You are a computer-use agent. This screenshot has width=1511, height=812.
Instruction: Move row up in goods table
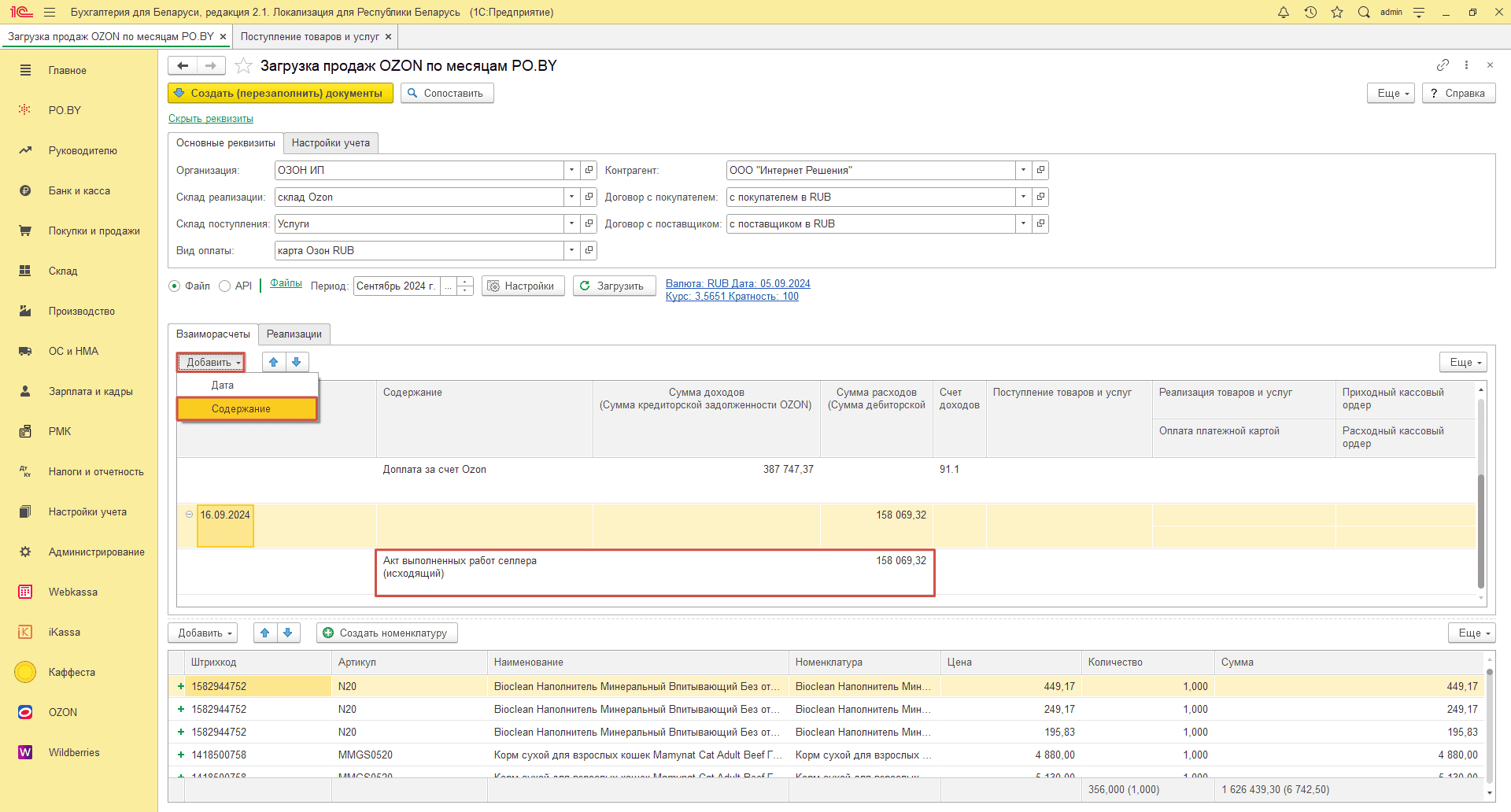[265, 633]
